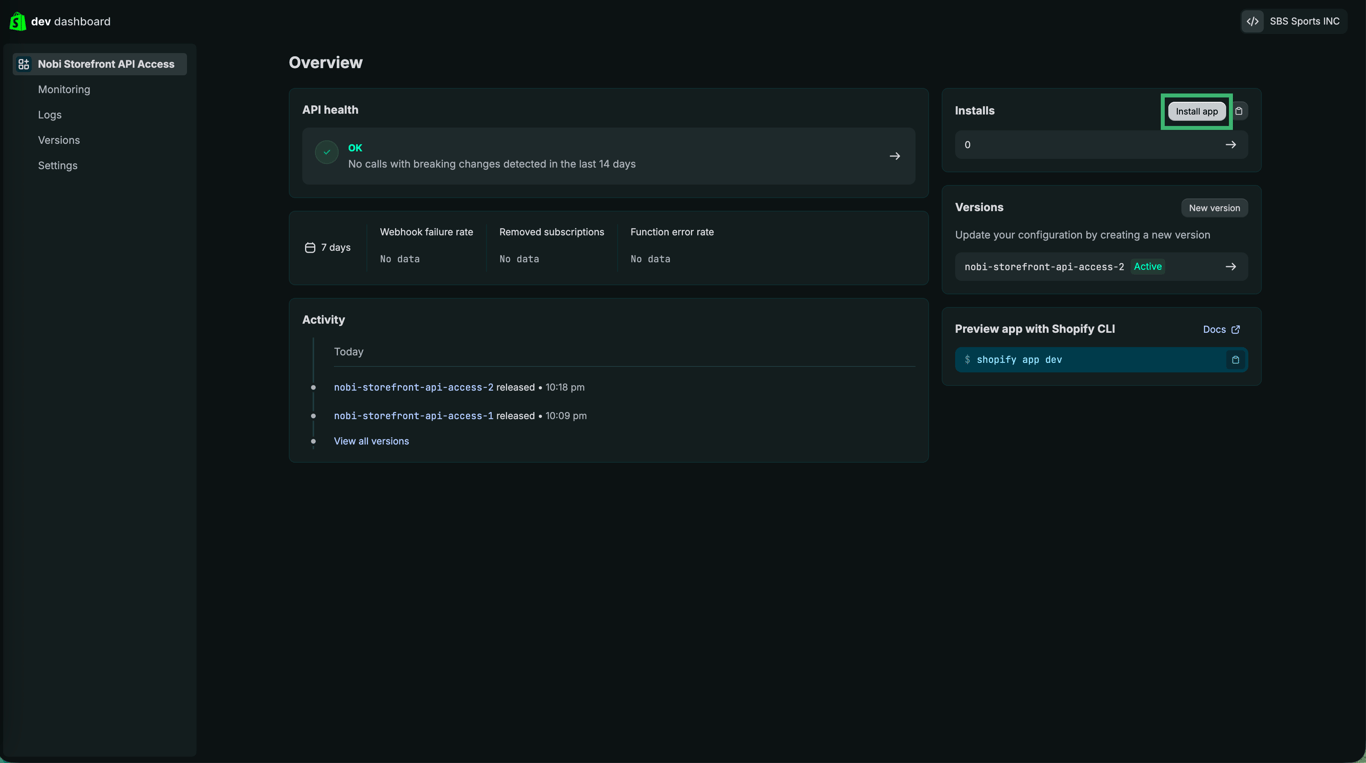The image size is (1366, 763).
Task: Click the shopify app dev command text
Action: 1019,360
